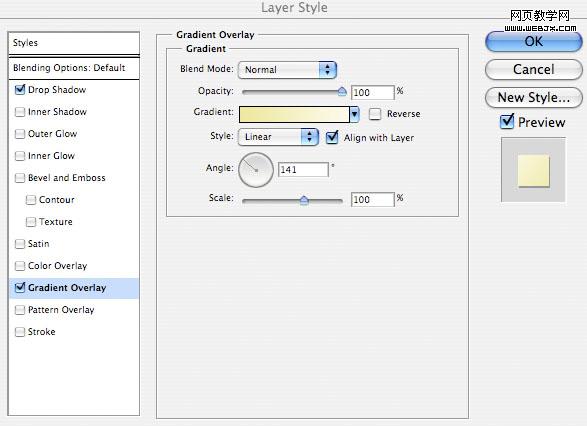Click the Cancel button
This screenshot has height=426, width=587.
click(x=534, y=69)
